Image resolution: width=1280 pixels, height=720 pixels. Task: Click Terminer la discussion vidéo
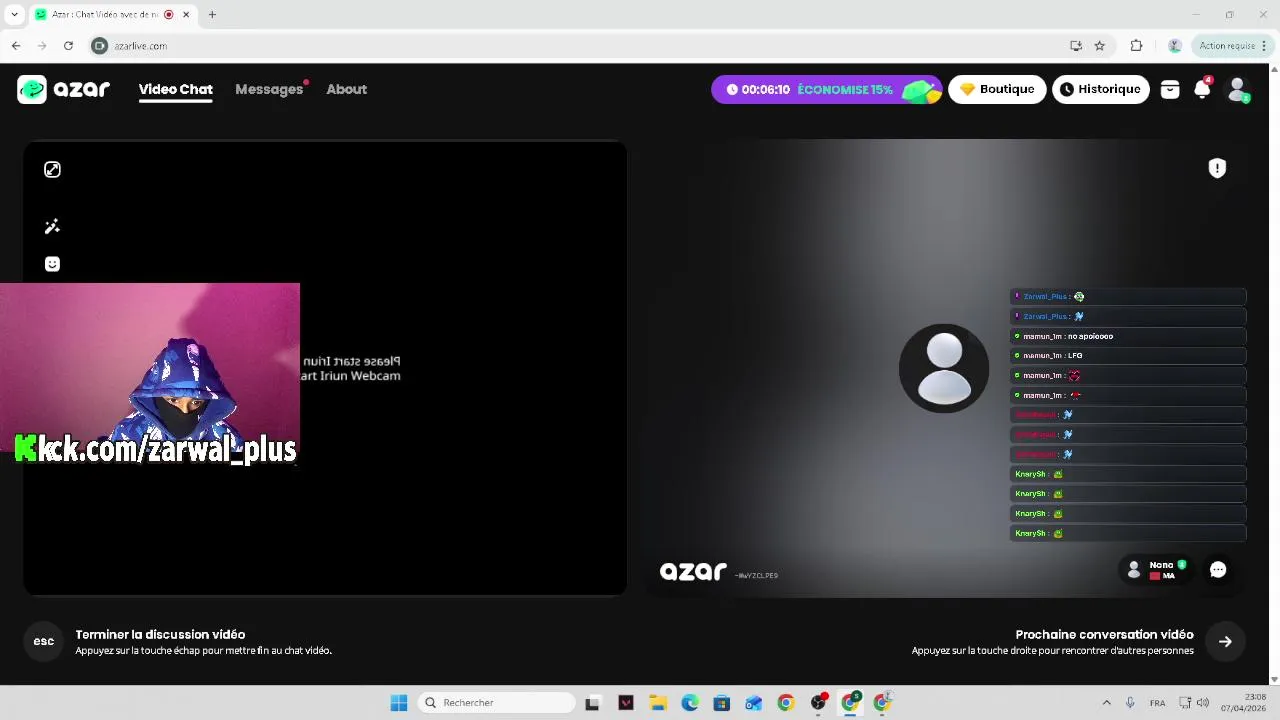[160, 635]
